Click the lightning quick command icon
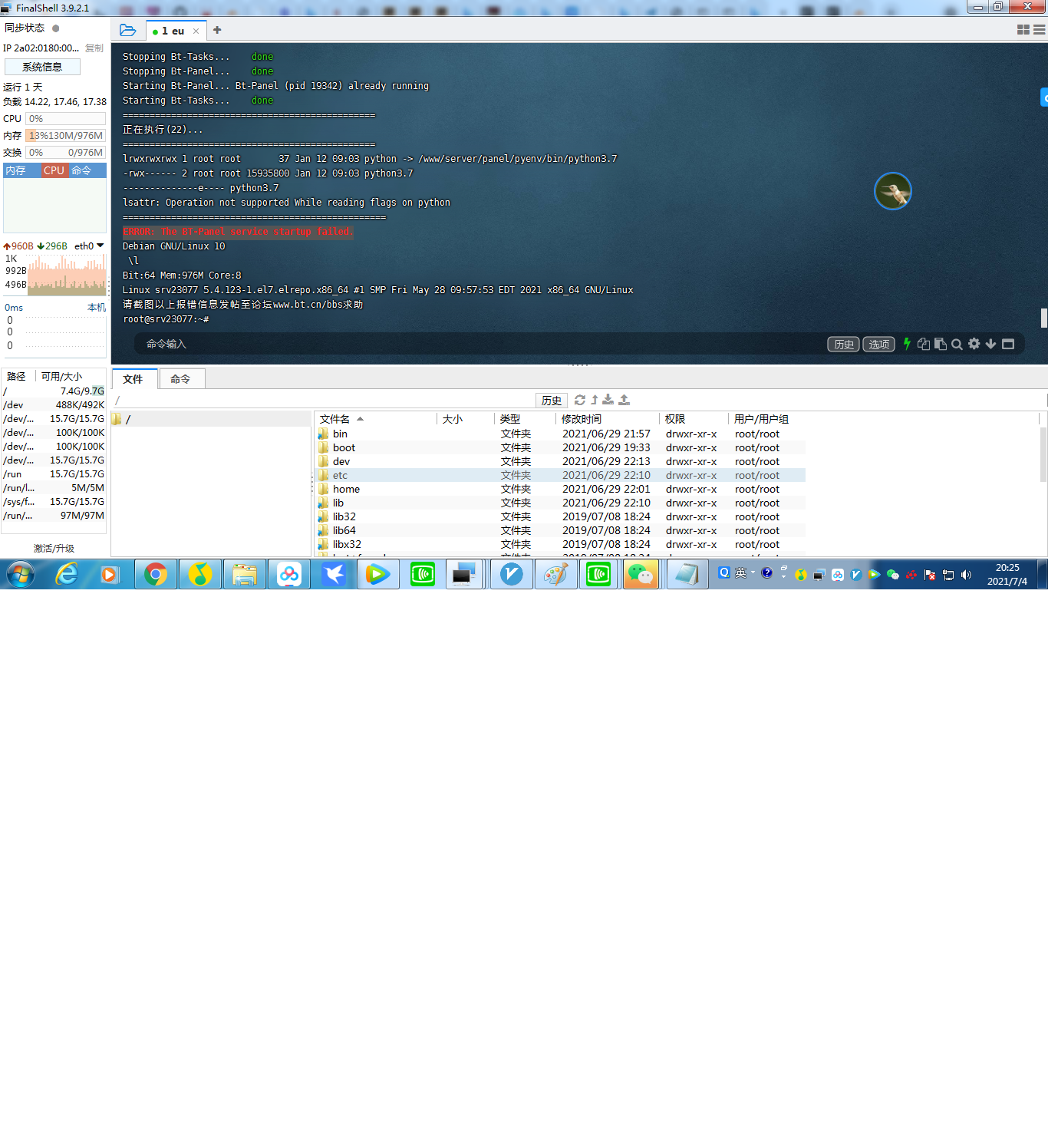Image resolution: width=1048 pixels, height=1148 pixels. (907, 344)
